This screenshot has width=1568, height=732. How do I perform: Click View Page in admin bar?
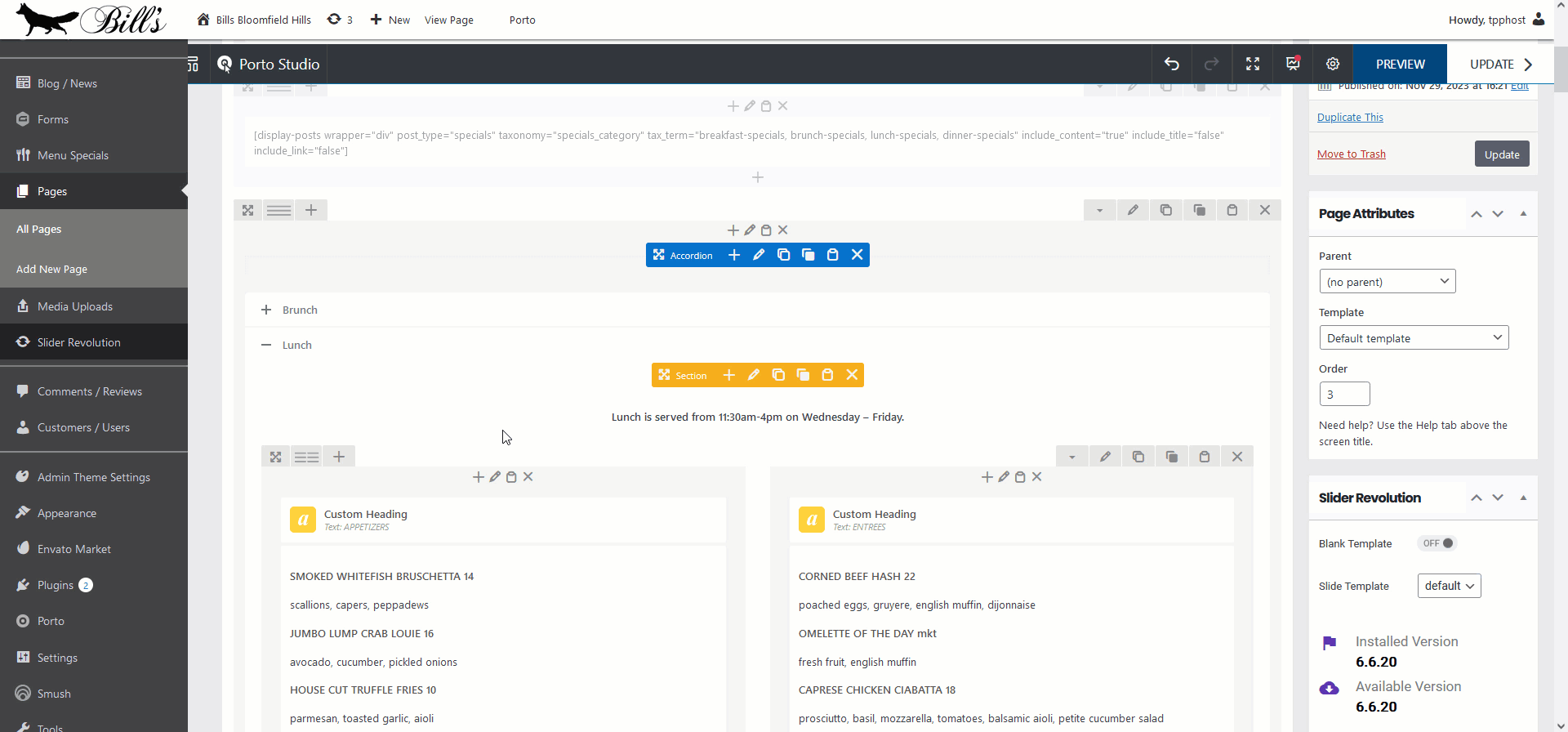click(448, 20)
